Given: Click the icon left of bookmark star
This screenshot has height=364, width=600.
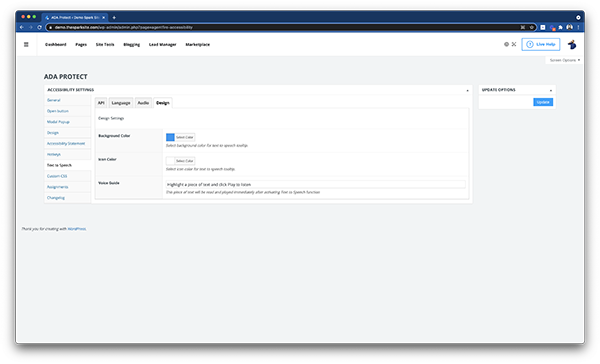Looking at the screenshot, I should pyautogui.click(x=523, y=27).
